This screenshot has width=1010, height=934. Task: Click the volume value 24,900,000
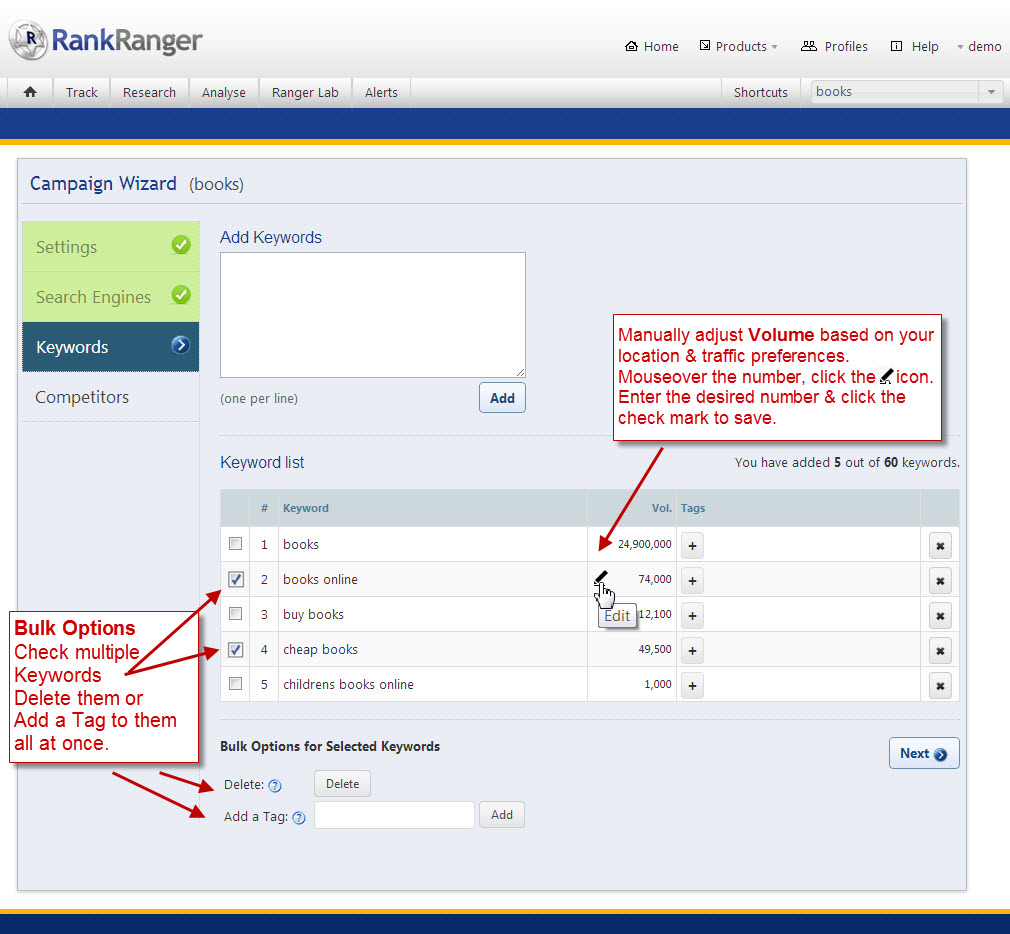click(x=645, y=544)
